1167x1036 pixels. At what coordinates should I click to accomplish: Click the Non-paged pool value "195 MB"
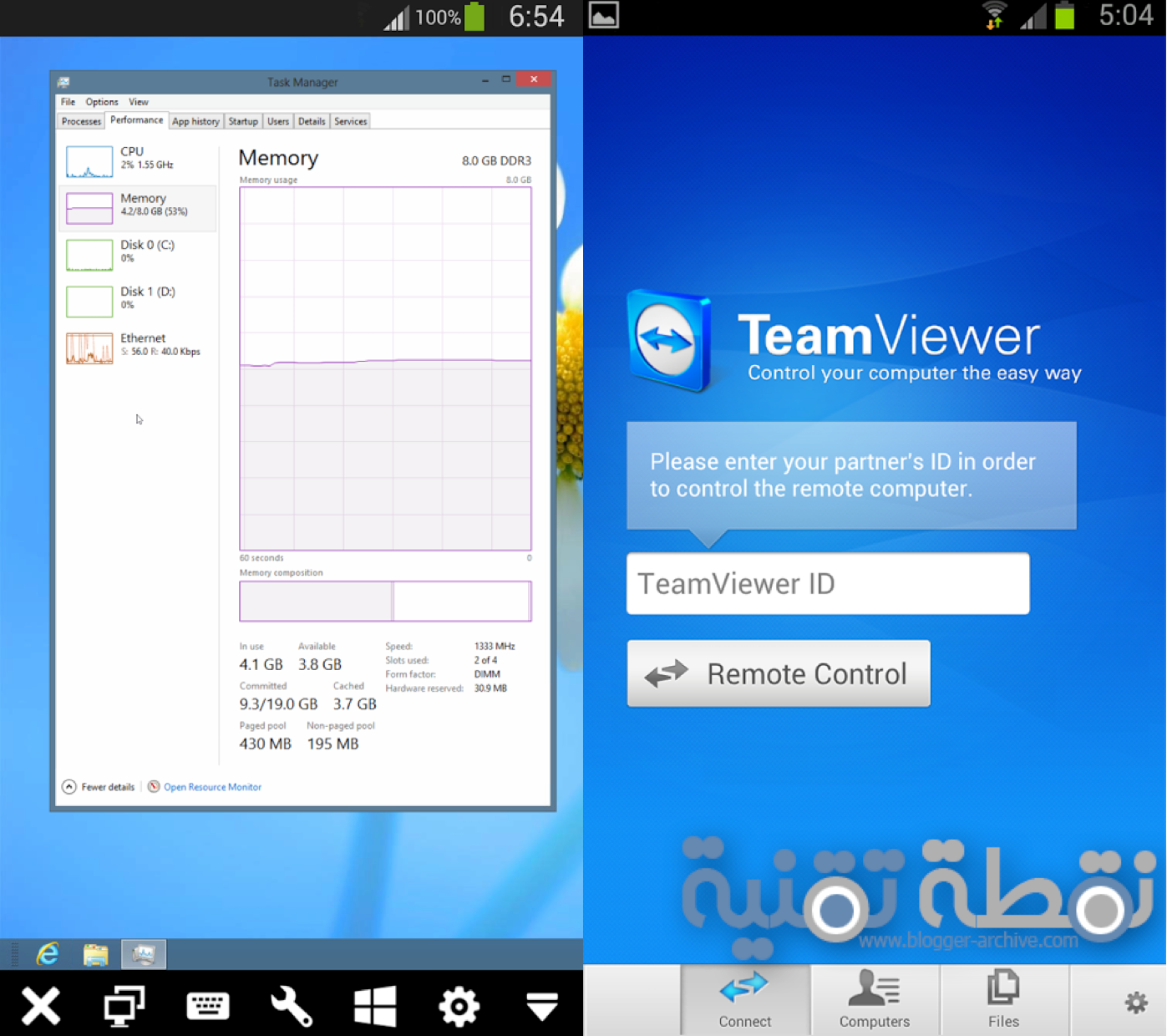click(x=332, y=744)
